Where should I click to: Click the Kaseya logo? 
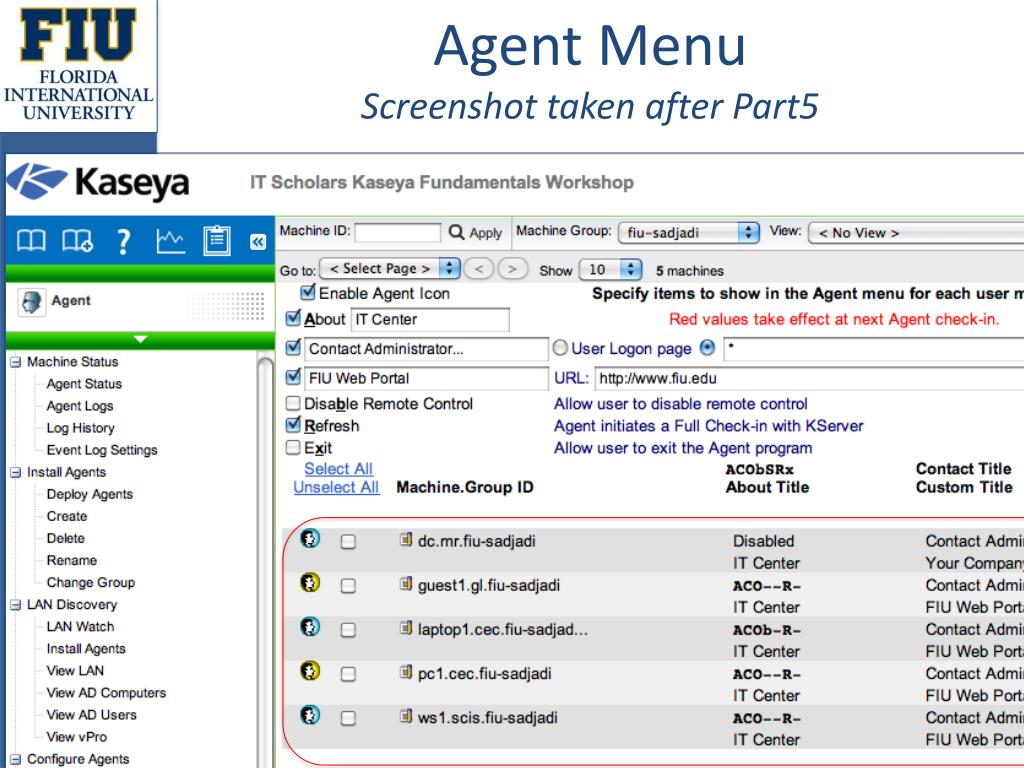[x=99, y=182]
